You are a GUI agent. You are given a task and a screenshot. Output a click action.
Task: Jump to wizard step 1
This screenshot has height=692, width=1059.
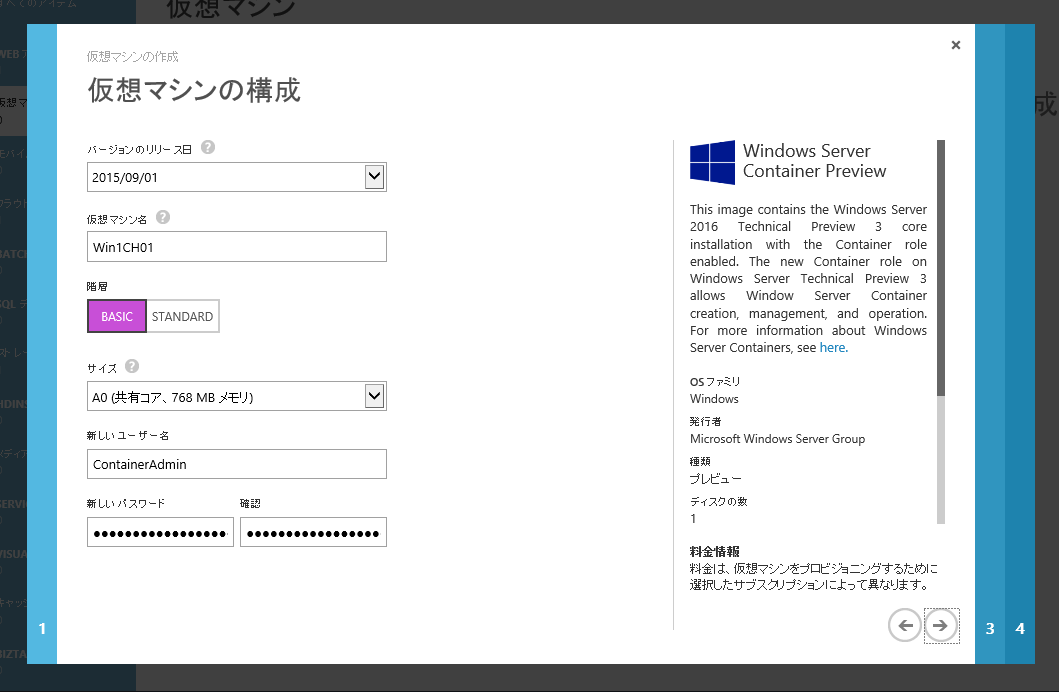click(x=42, y=629)
